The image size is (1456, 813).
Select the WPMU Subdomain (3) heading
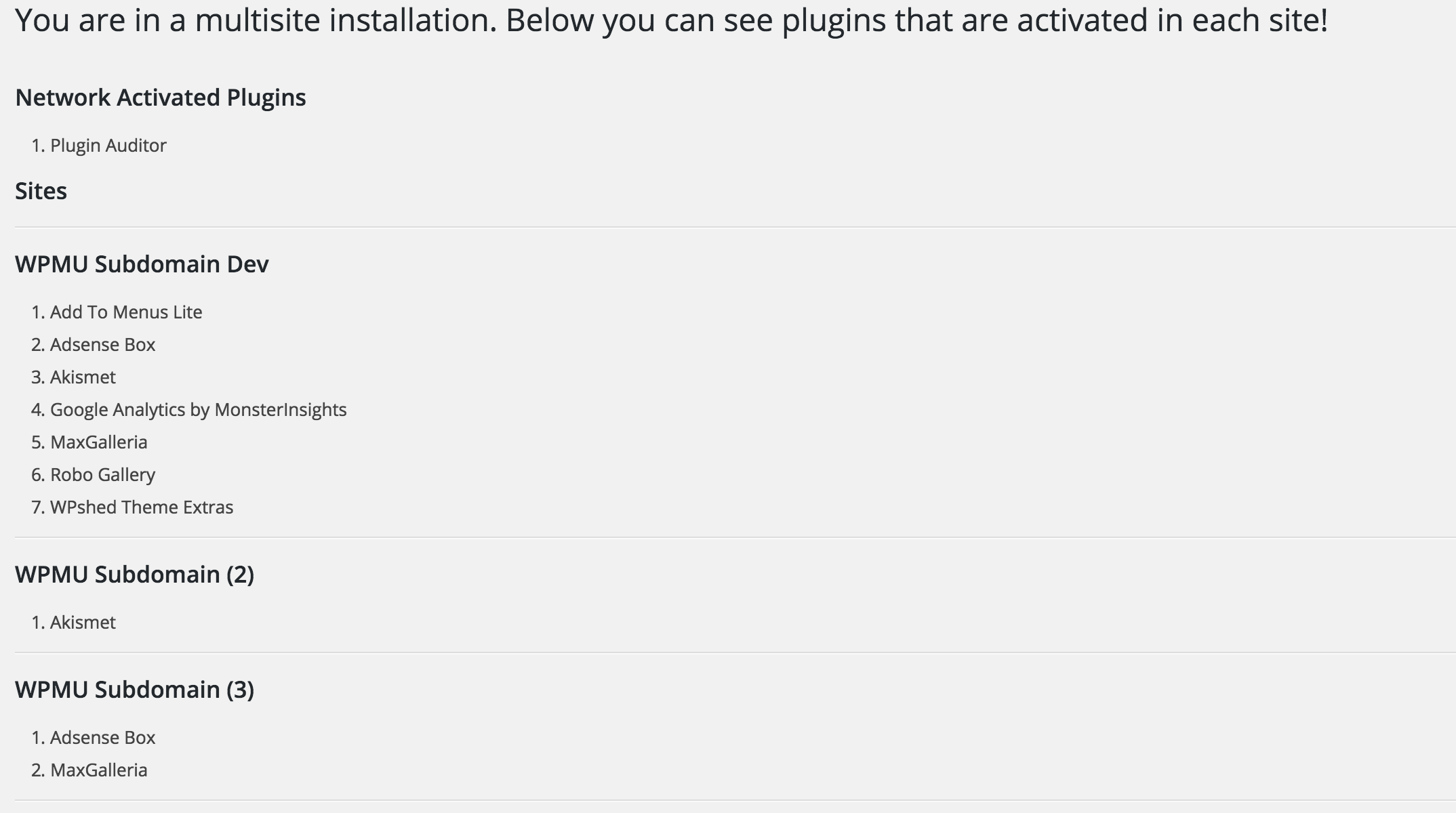tap(134, 690)
